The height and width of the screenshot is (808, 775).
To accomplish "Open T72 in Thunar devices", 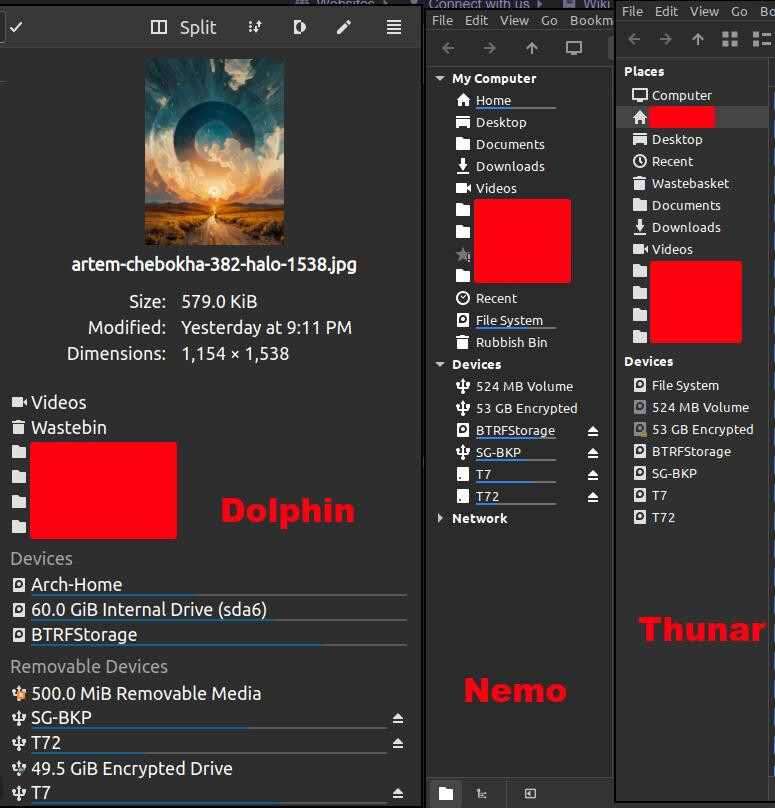I will pos(654,517).
